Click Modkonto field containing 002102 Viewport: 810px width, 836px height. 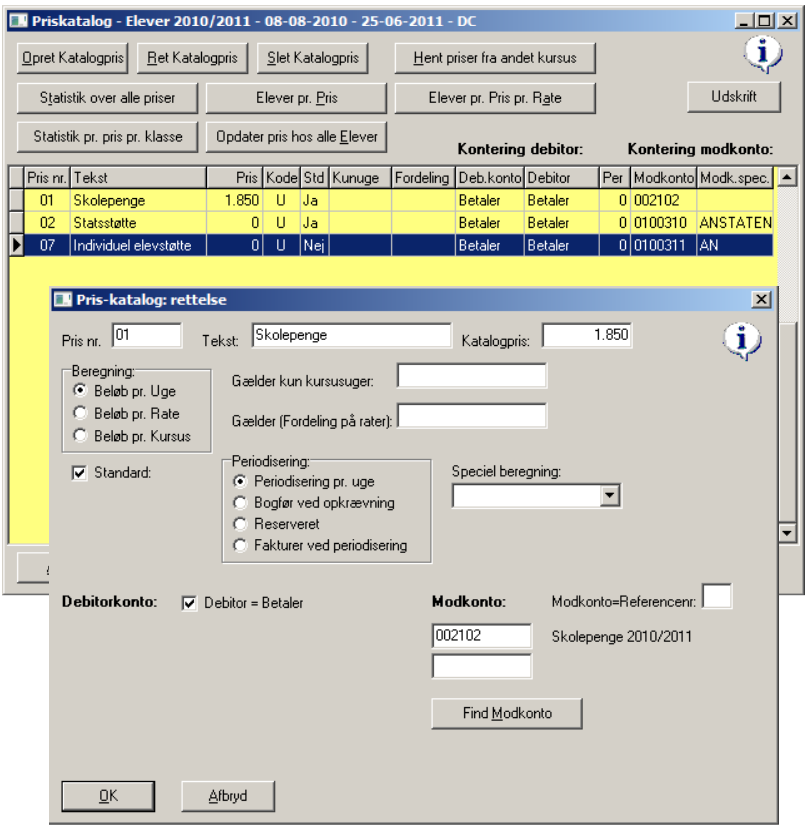point(482,636)
